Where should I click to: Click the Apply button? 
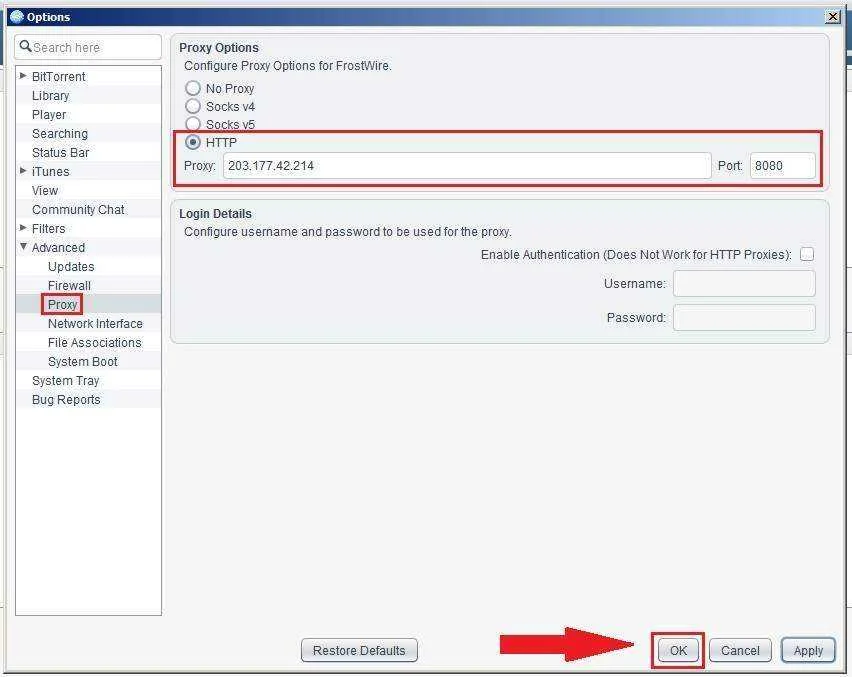[808, 650]
